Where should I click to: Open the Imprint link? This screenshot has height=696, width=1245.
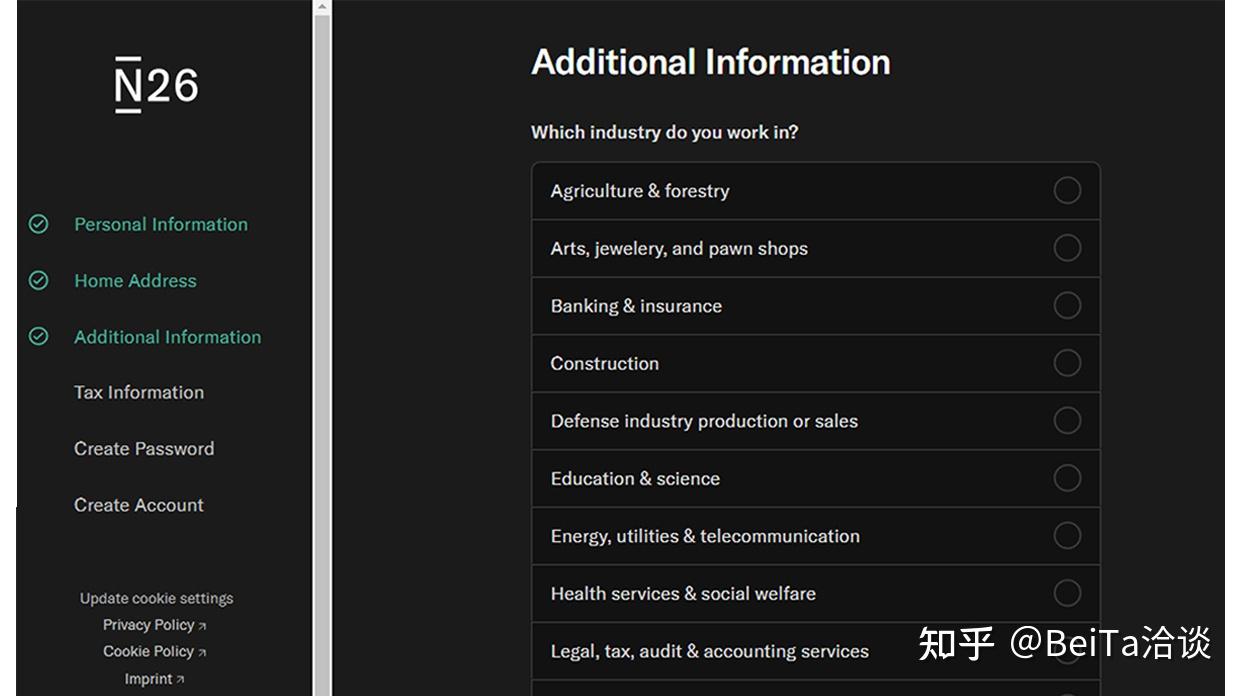(x=148, y=679)
